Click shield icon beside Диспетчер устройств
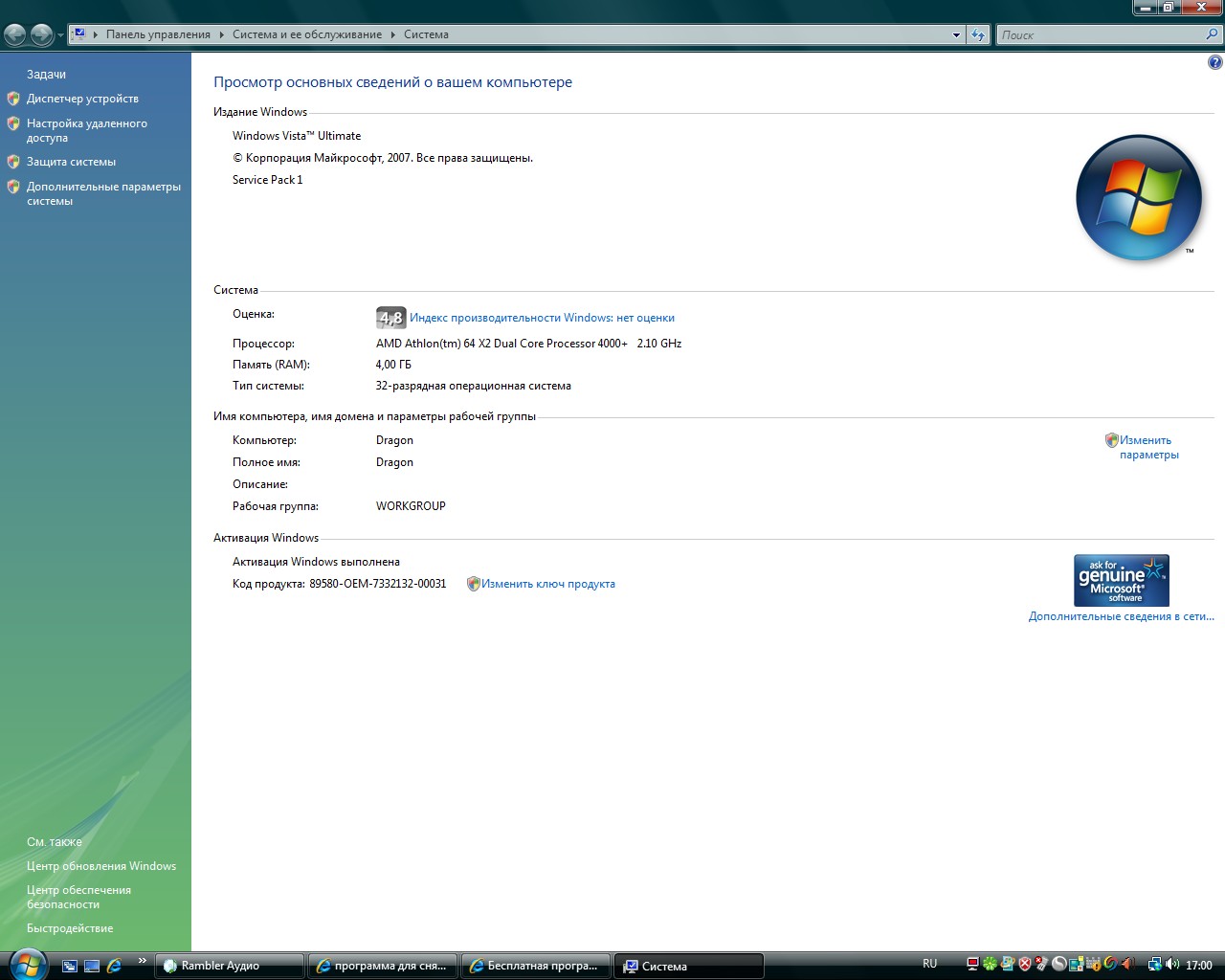1225x980 pixels. pos(13,99)
